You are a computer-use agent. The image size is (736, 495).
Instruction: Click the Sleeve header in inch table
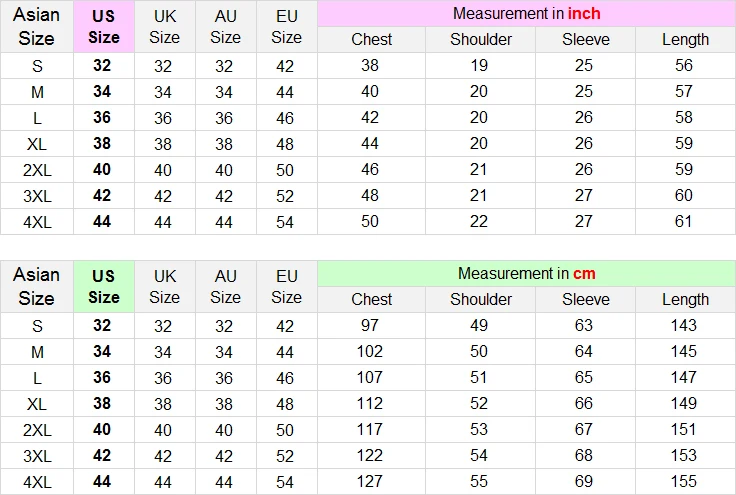click(x=585, y=39)
